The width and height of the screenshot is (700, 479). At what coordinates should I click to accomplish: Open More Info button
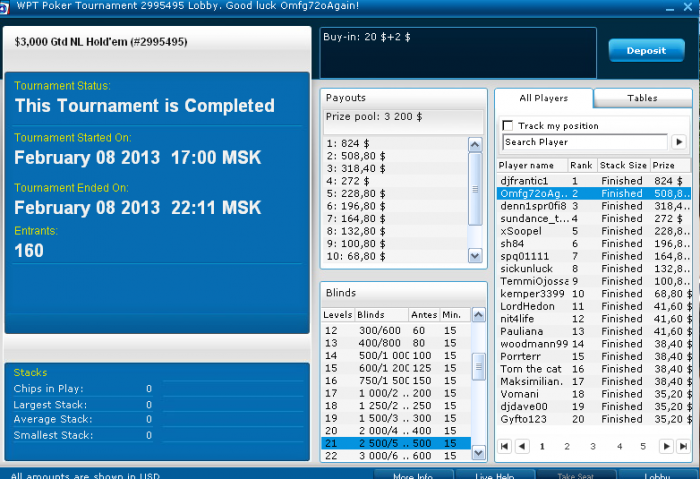click(x=413, y=475)
